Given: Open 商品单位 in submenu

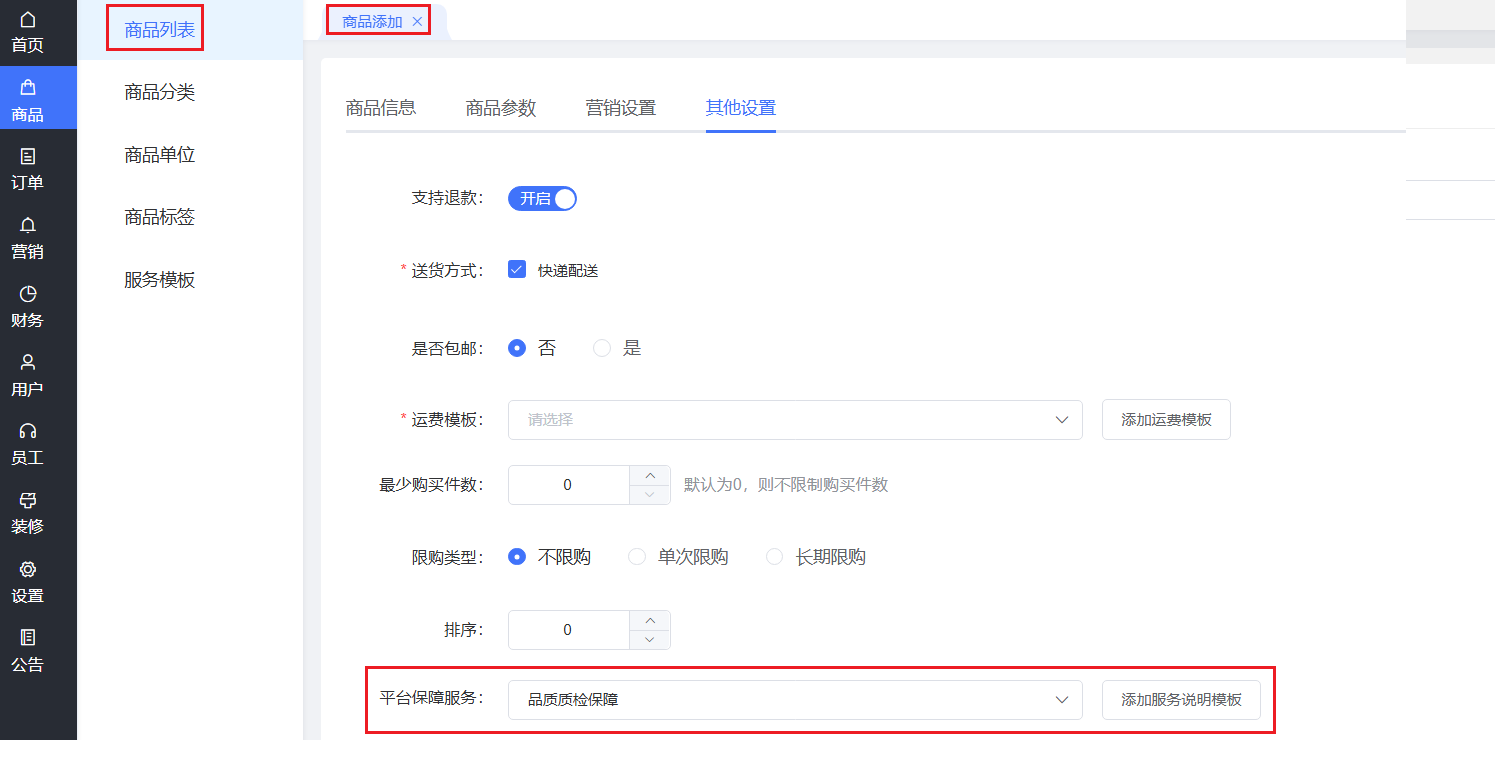Looking at the screenshot, I should [x=160, y=155].
